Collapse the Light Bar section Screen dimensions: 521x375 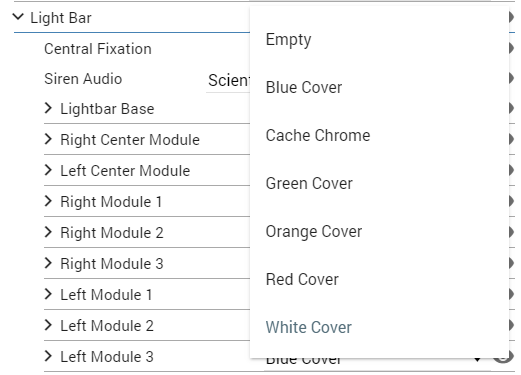pos(18,17)
